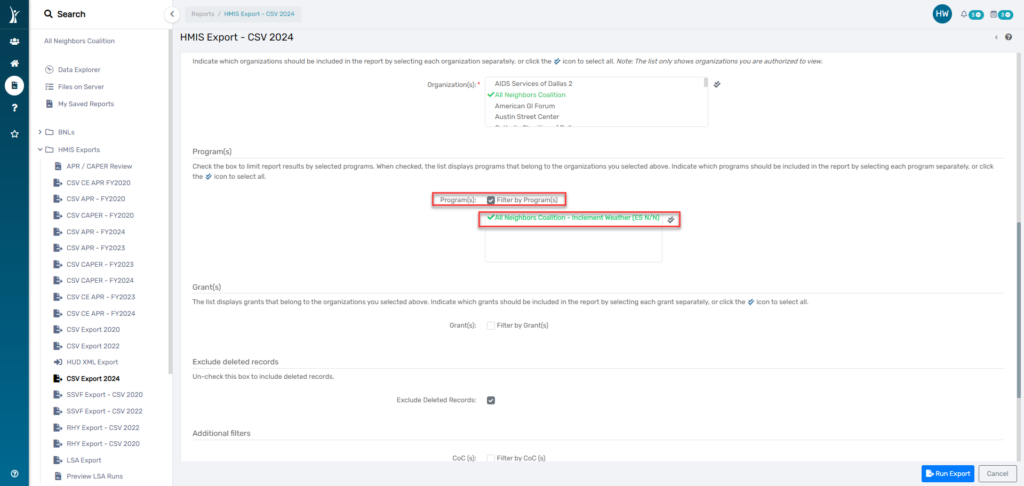This screenshot has width=1024, height=486.
Task: Click the My Saved Reports document icon
Action: coord(49,104)
